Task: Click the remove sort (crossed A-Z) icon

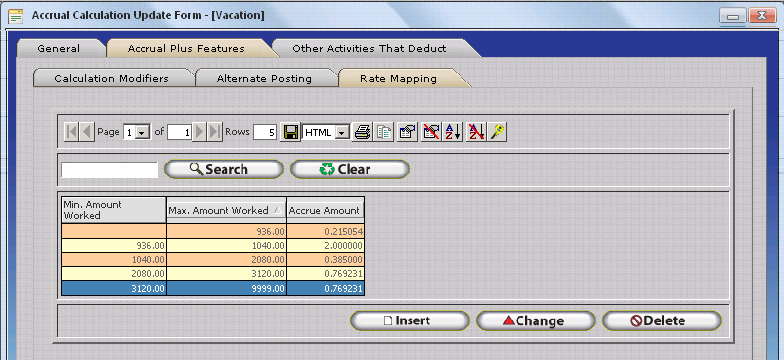Action: click(x=476, y=132)
